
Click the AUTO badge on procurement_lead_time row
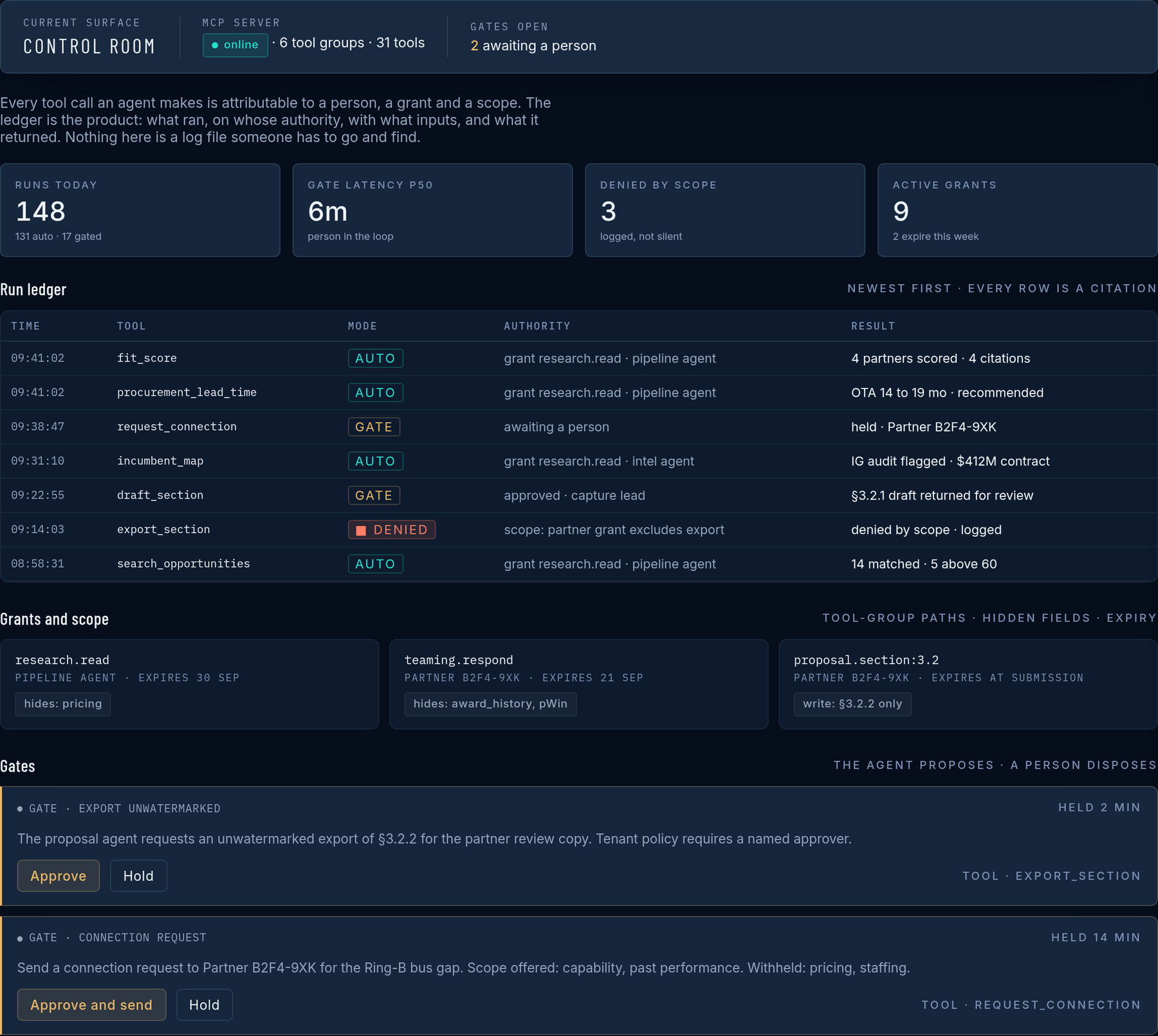376,392
